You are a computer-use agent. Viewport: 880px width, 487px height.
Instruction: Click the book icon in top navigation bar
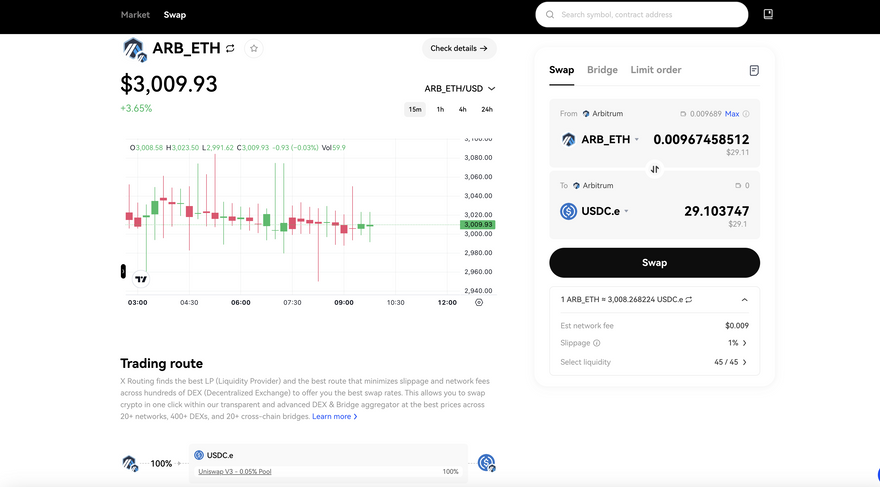(x=768, y=15)
